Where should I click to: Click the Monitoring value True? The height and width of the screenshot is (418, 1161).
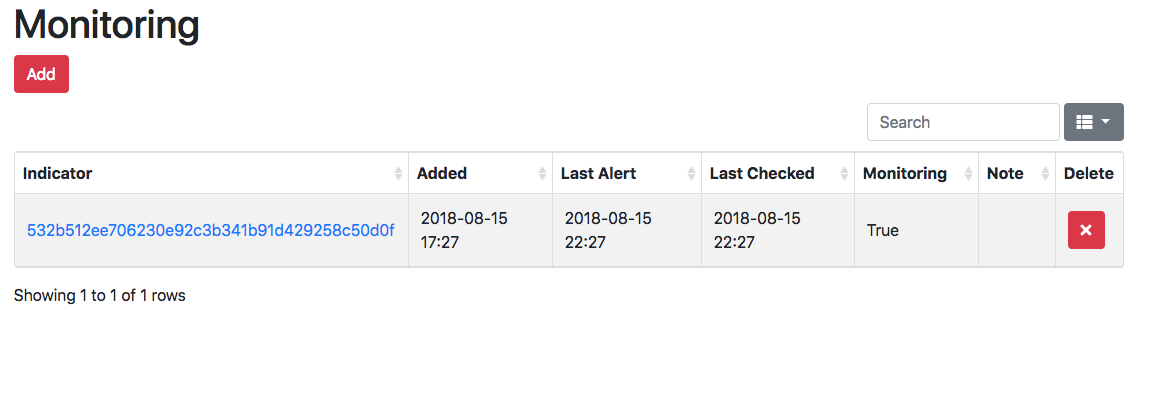tap(883, 230)
